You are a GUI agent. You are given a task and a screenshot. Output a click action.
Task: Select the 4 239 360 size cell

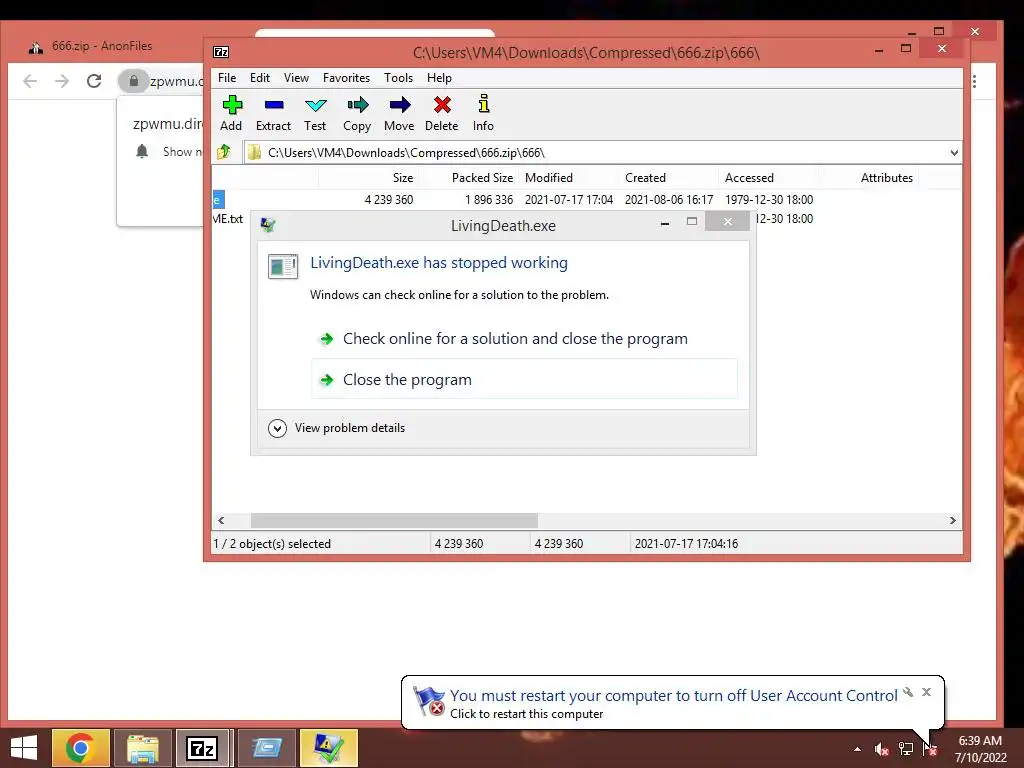click(389, 200)
